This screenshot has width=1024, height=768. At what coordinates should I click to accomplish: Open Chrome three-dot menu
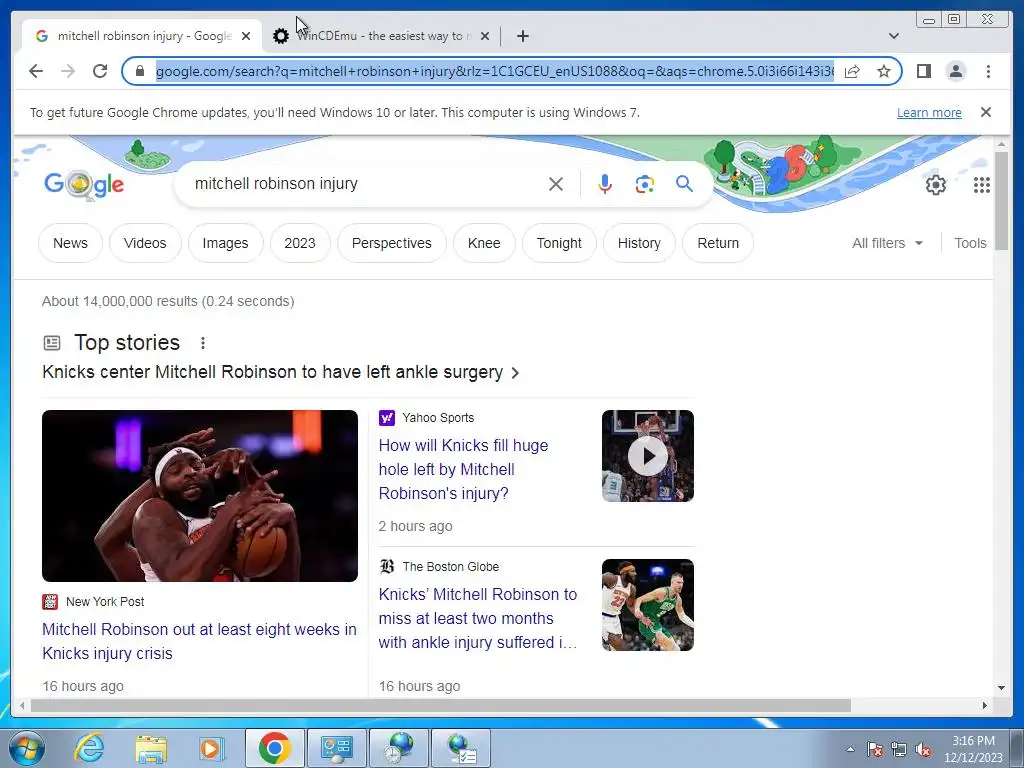click(x=988, y=71)
